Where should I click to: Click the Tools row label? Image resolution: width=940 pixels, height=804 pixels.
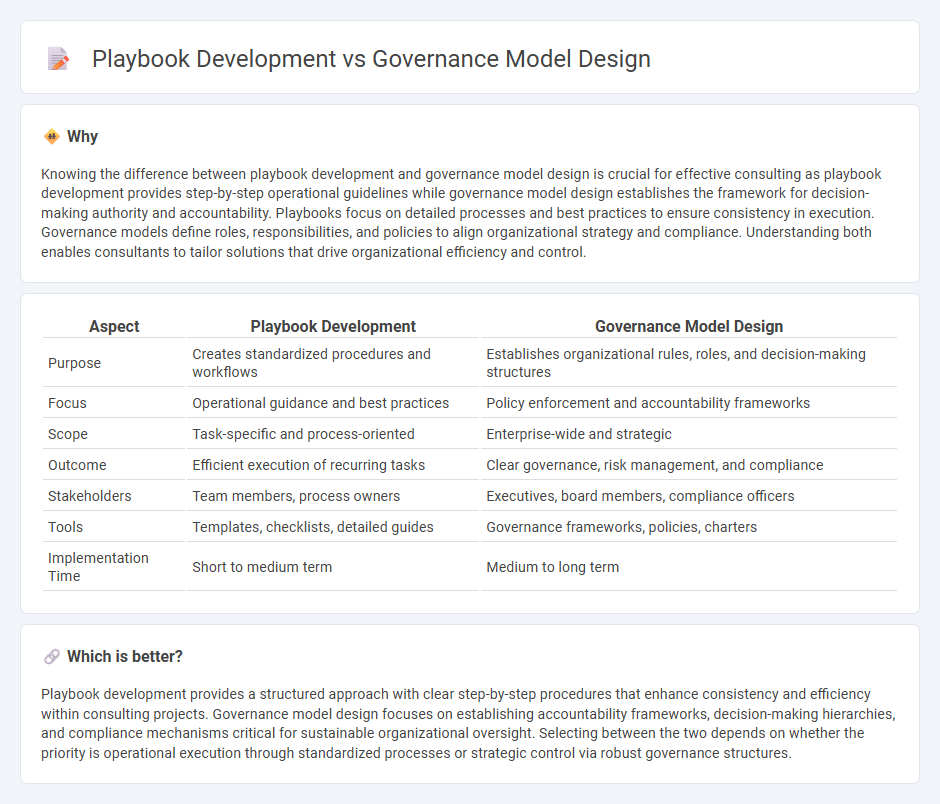pos(65,527)
